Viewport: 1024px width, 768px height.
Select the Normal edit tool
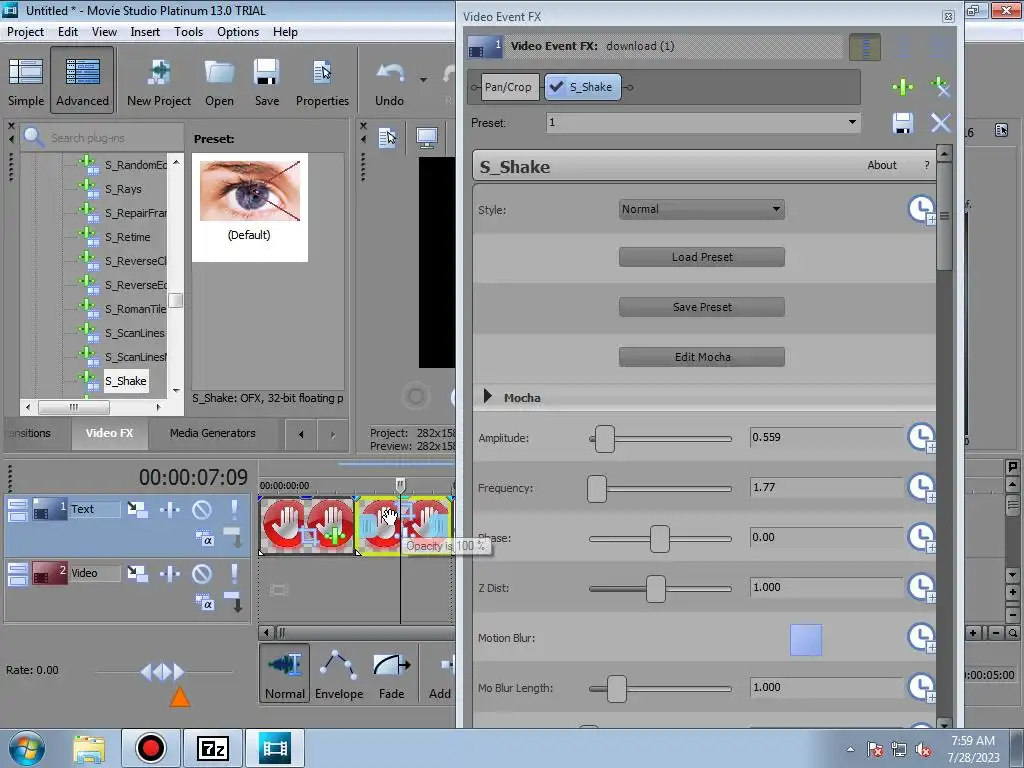coord(285,673)
